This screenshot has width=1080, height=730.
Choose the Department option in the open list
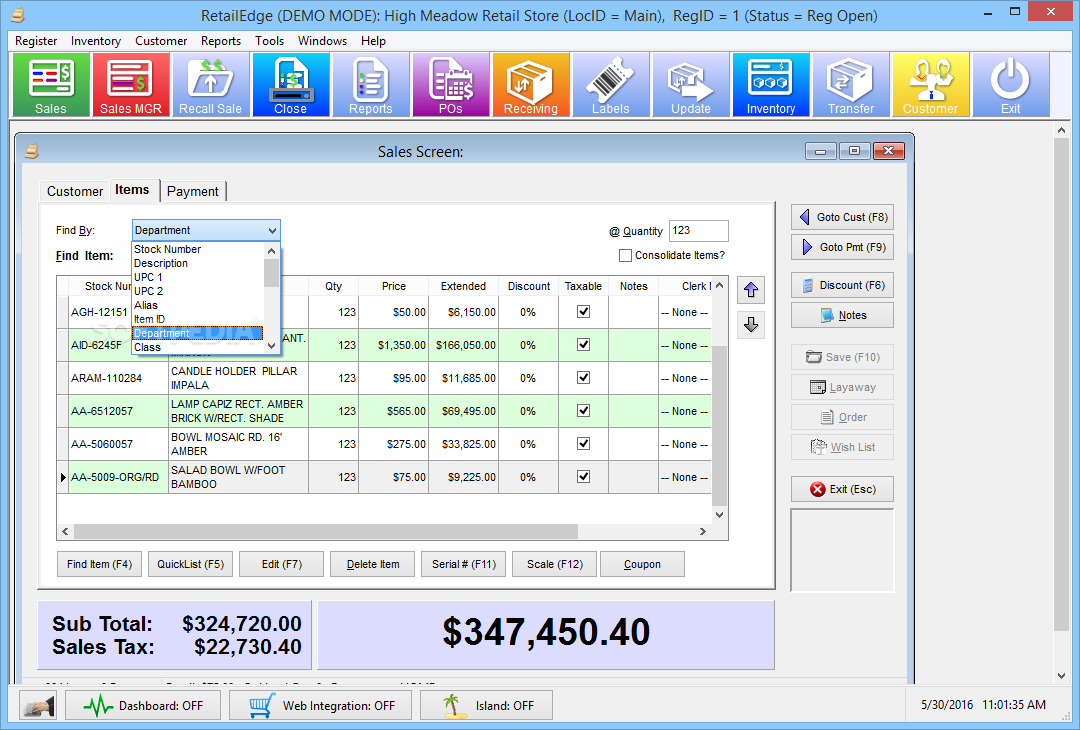[198, 333]
